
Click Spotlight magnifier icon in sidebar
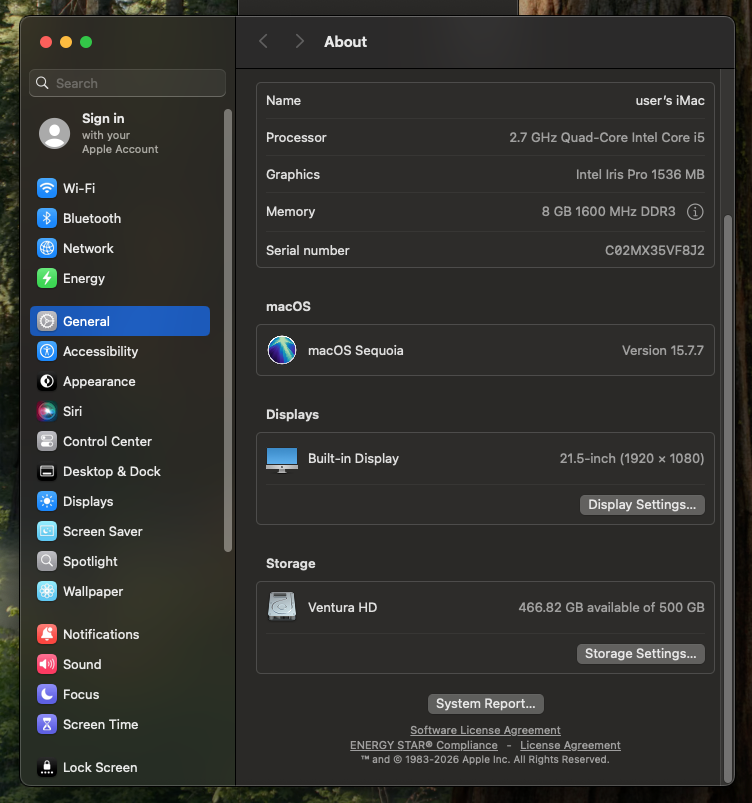(x=47, y=561)
